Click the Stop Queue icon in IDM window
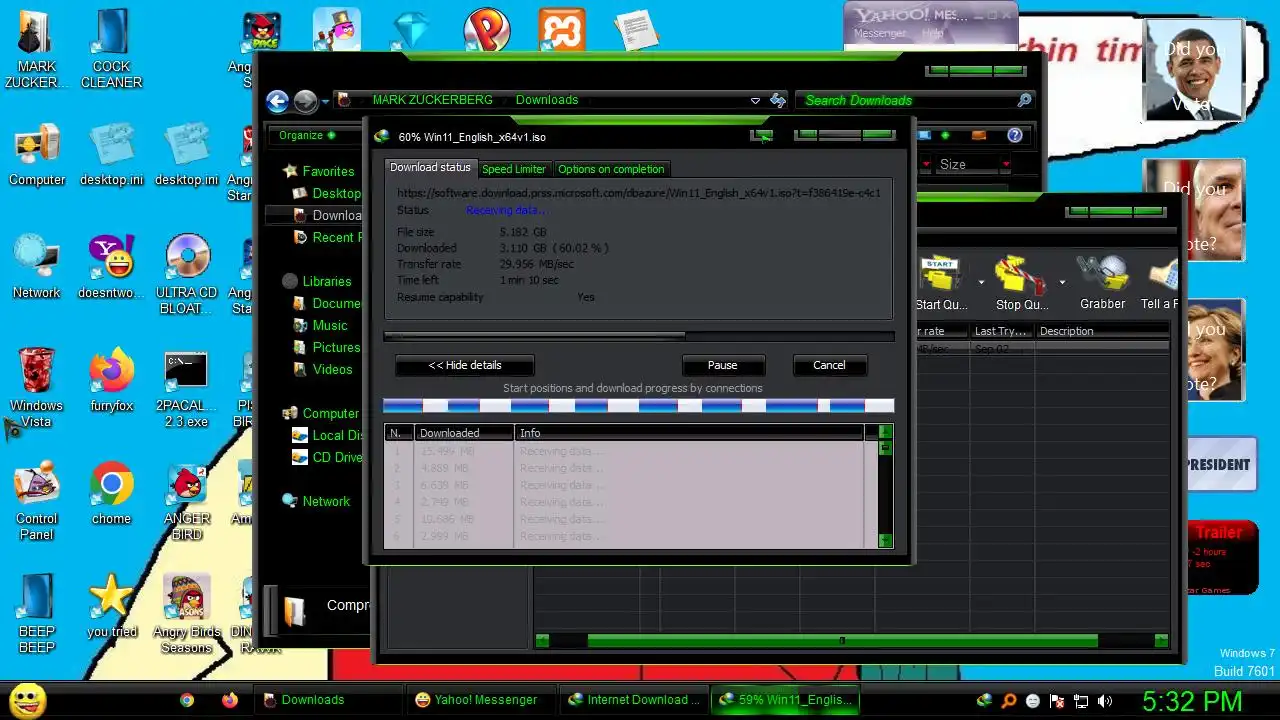 click(1019, 275)
